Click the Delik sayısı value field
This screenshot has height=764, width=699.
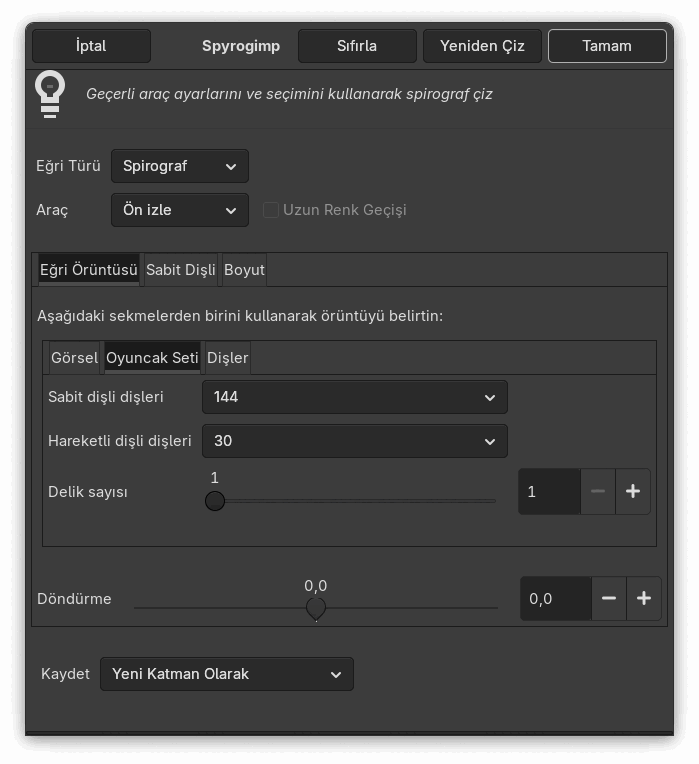point(549,492)
